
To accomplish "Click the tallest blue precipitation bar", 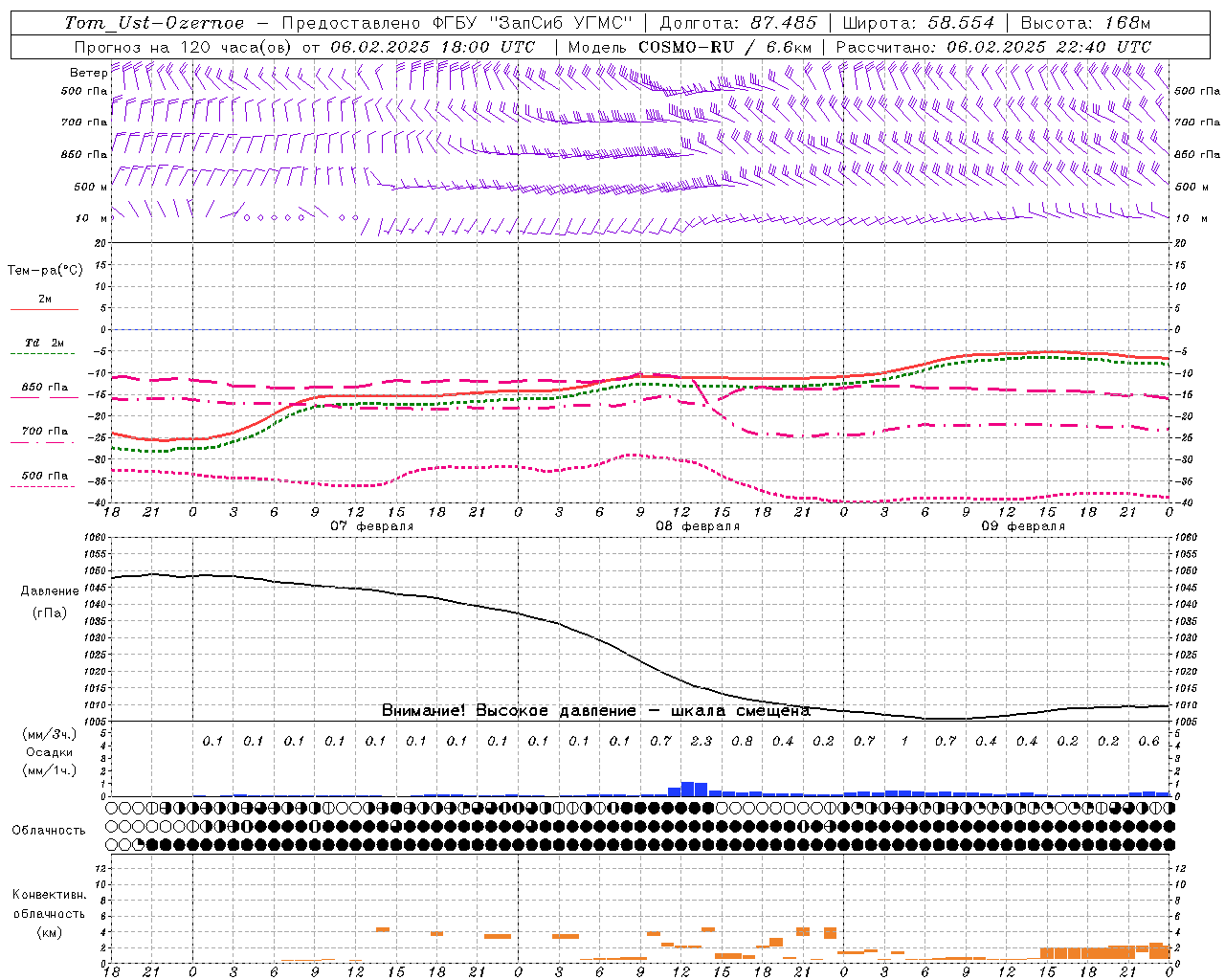I will pos(688,789).
